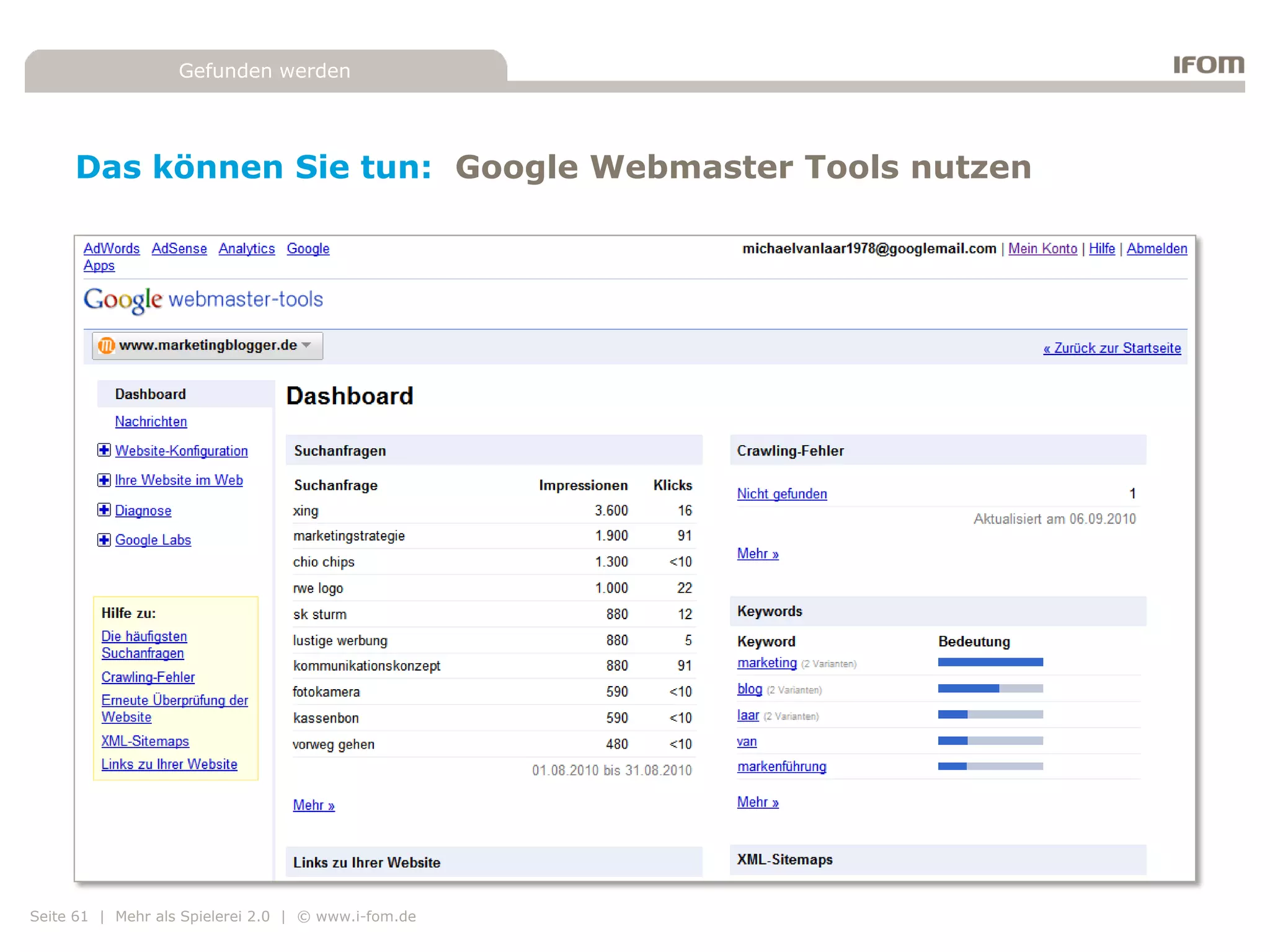Open the Nicht gefunden crawl errors
This screenshot has width=1270, height=952.
(782, 494)
